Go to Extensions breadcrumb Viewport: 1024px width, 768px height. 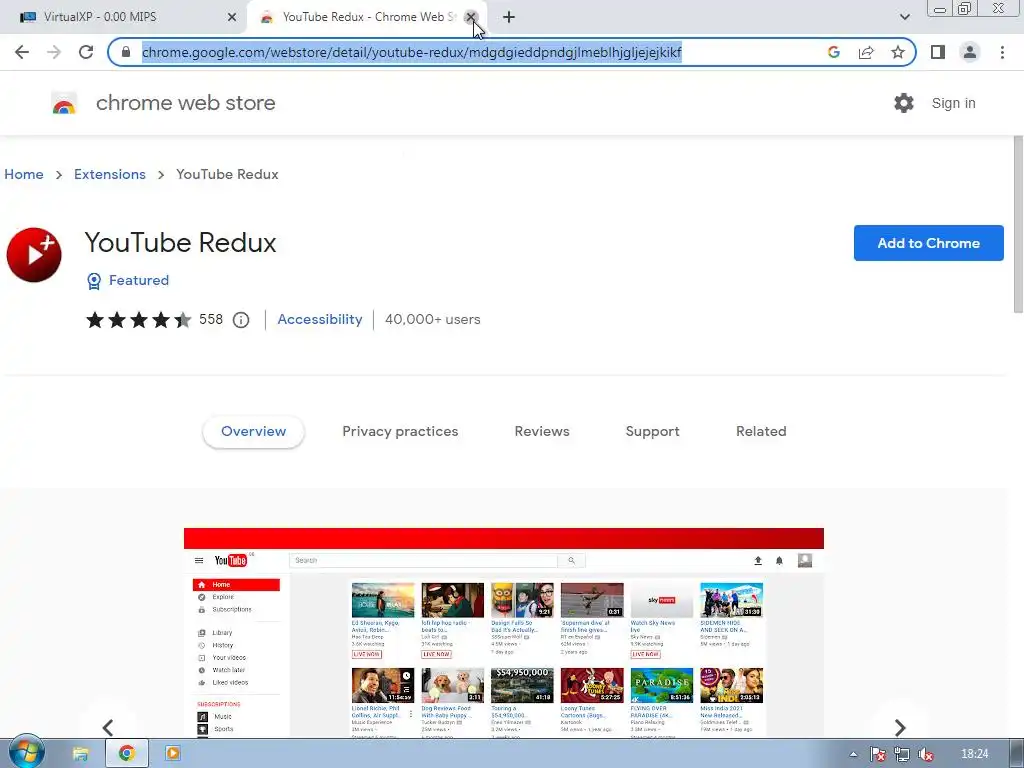click(x=110, y=174)
